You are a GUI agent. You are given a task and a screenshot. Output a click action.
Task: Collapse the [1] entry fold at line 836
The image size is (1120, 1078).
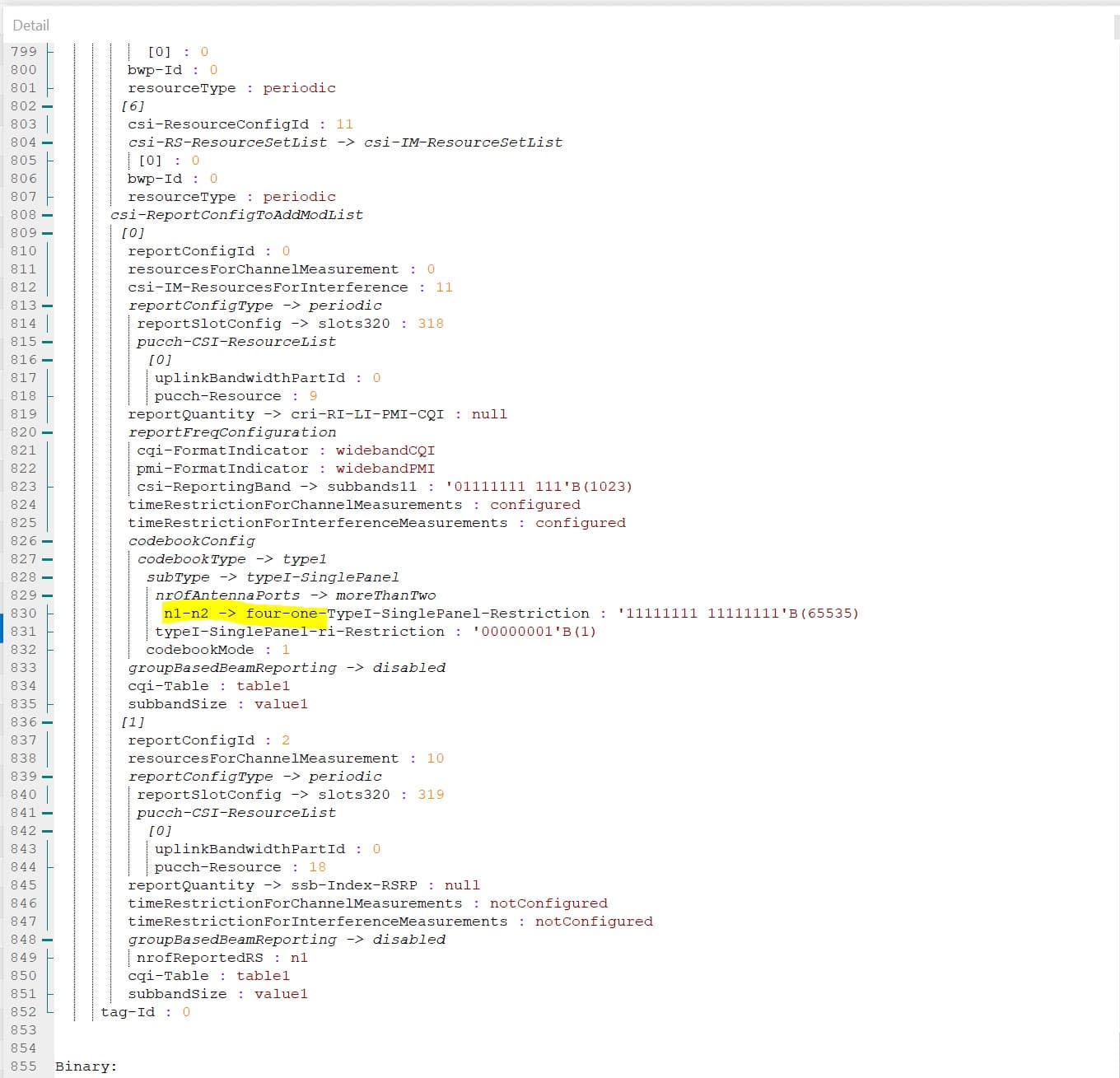click(x=48, y=722)
